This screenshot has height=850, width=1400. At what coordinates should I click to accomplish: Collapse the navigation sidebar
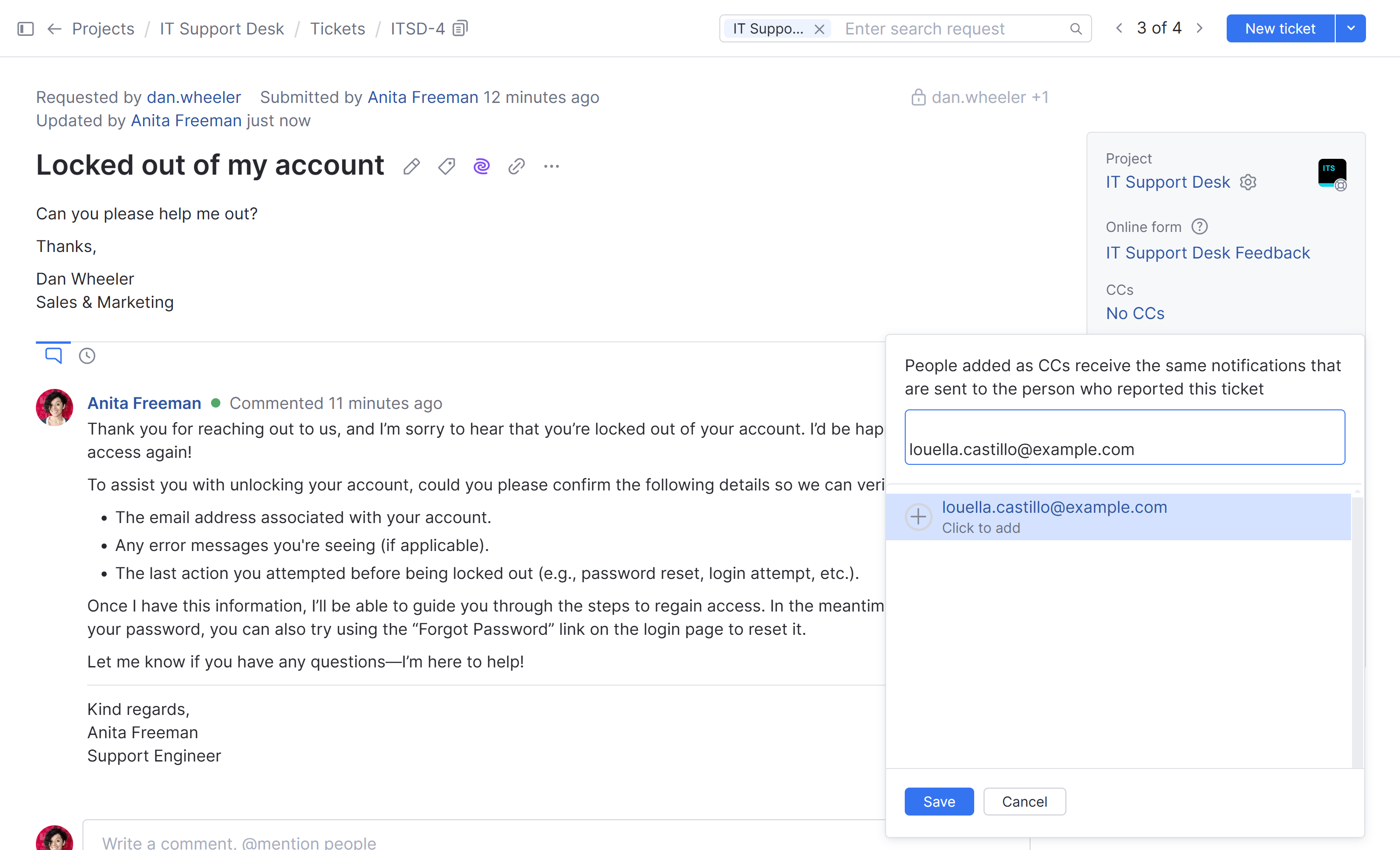(25, 28)
